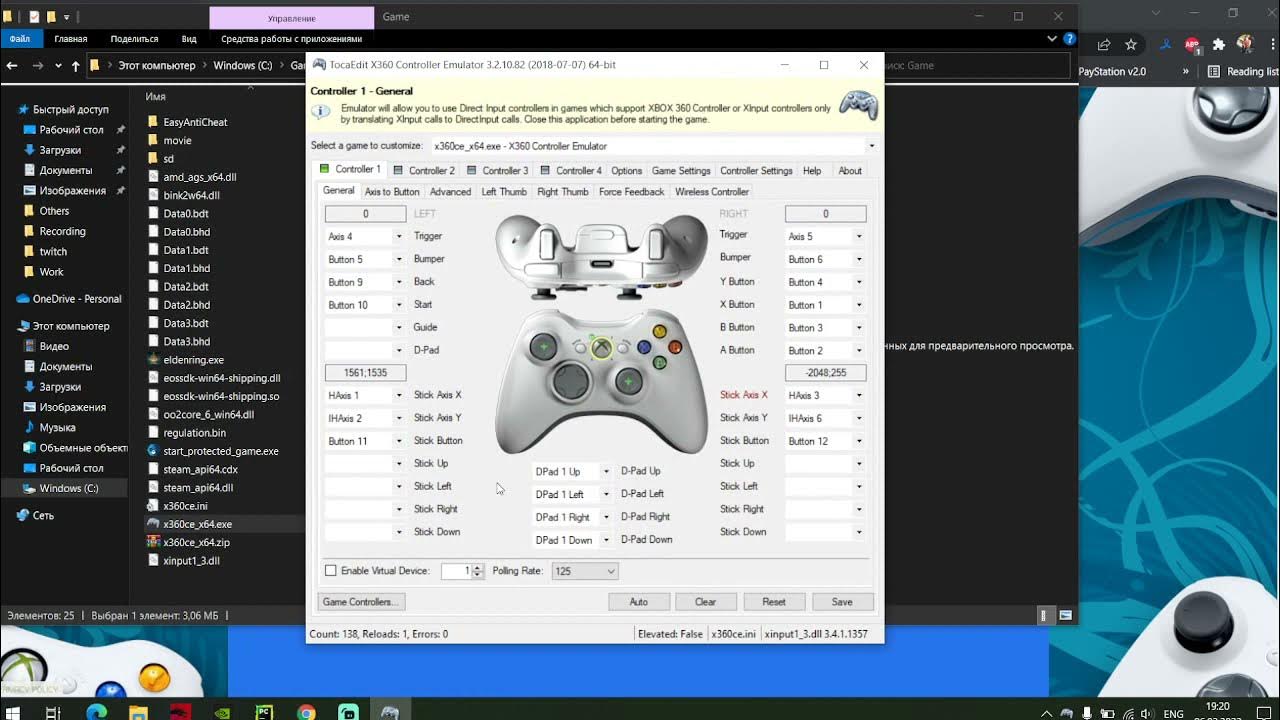Screen dimensions: 1280x720
Task: Open the Wireless Controller sub-tab
Action: tap(712, 192)
